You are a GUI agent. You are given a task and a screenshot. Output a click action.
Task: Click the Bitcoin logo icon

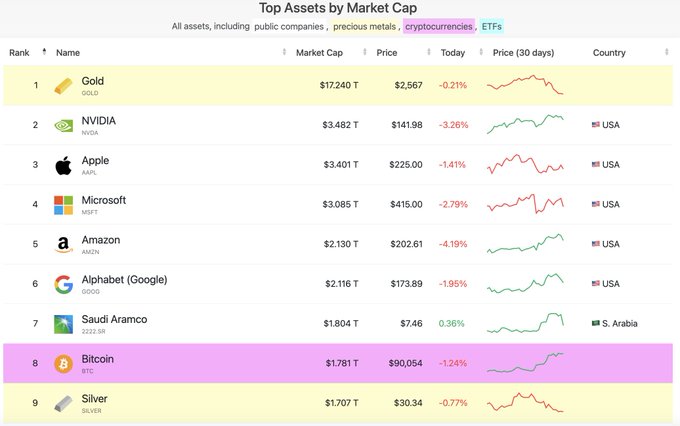[64, 362]
